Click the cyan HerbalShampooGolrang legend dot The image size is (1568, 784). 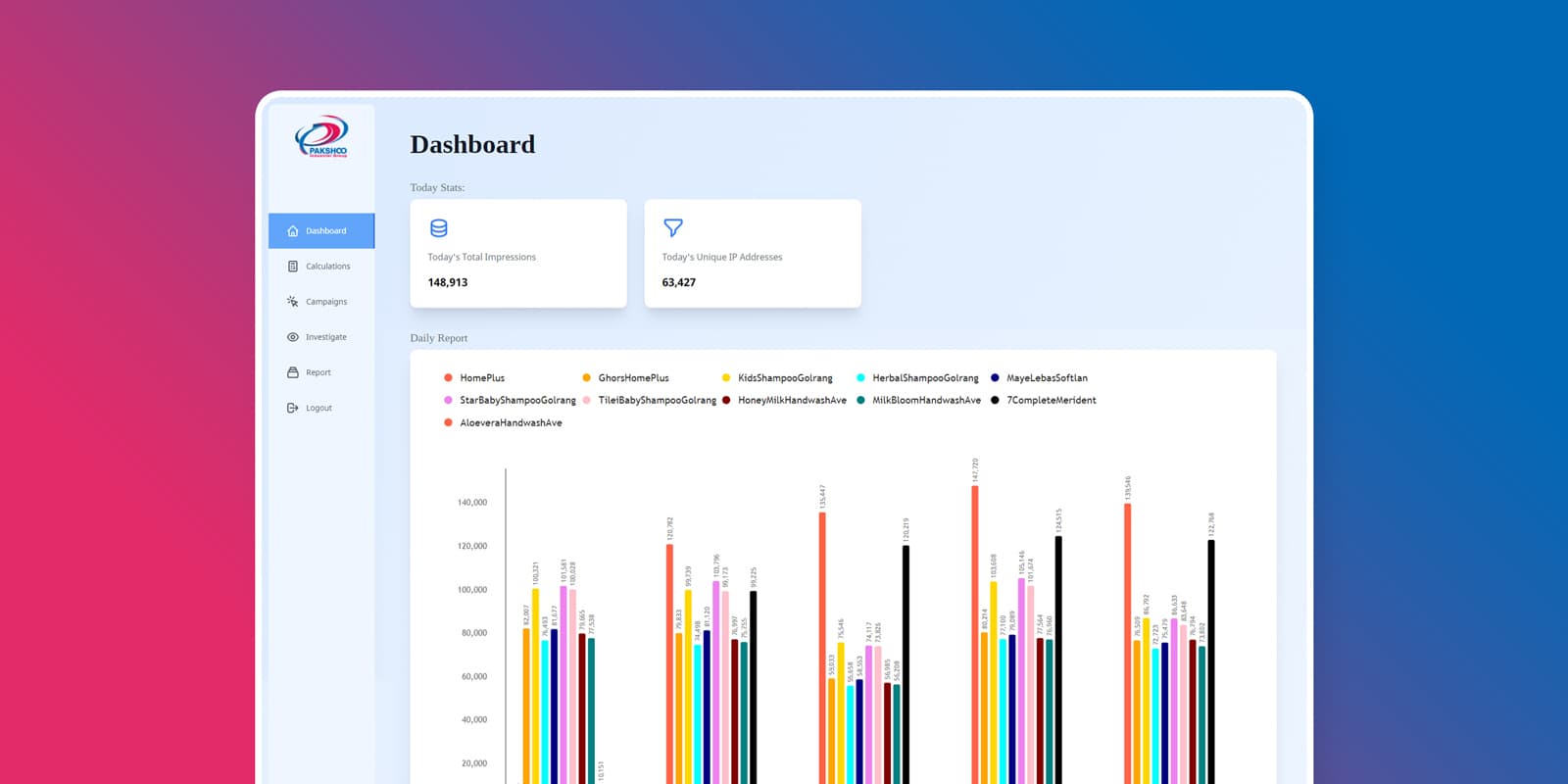click(x=861, y=378)
